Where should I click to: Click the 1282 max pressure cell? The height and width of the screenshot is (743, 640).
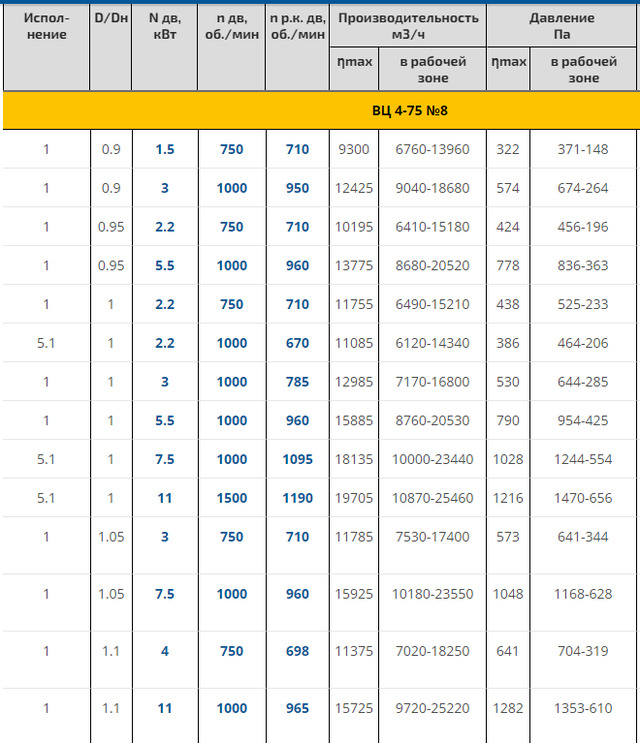(x=508, y=709)
